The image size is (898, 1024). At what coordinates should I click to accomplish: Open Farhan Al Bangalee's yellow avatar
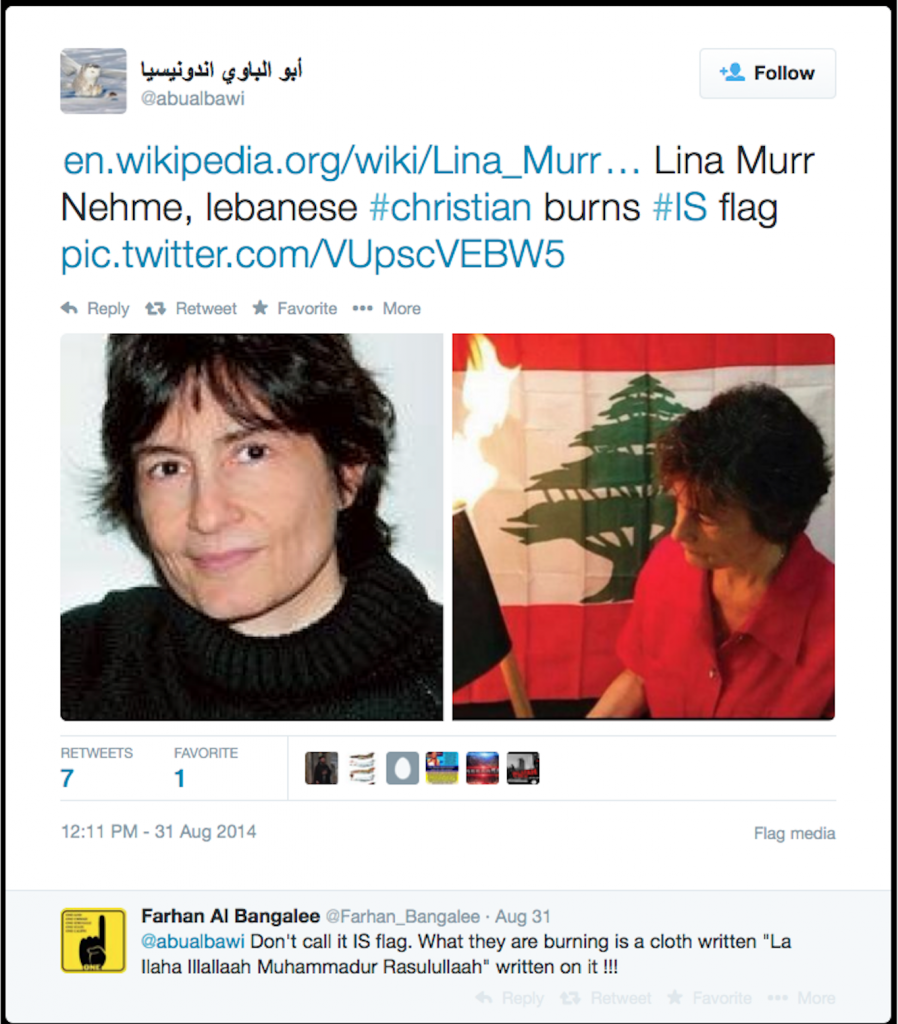point(93,940)
